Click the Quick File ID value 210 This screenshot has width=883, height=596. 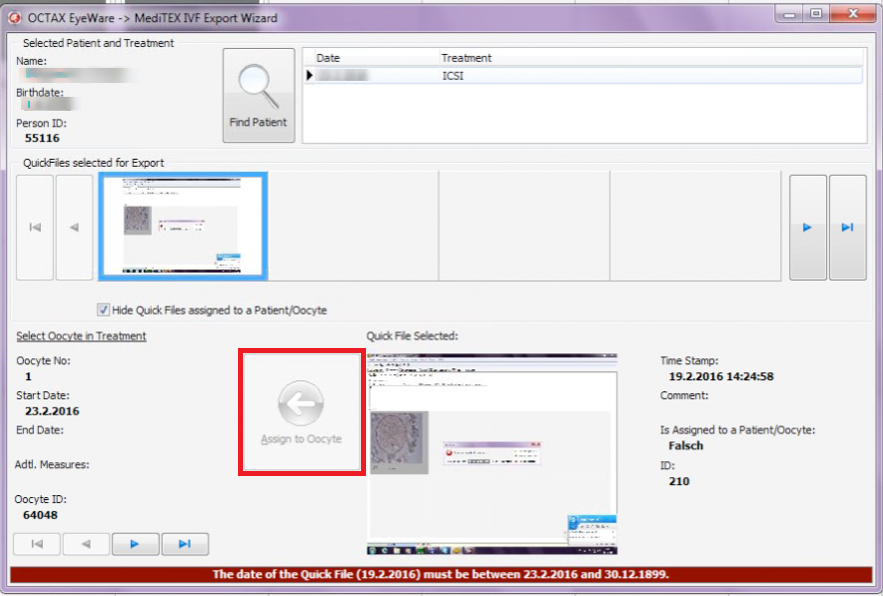(x=679, y=481)
